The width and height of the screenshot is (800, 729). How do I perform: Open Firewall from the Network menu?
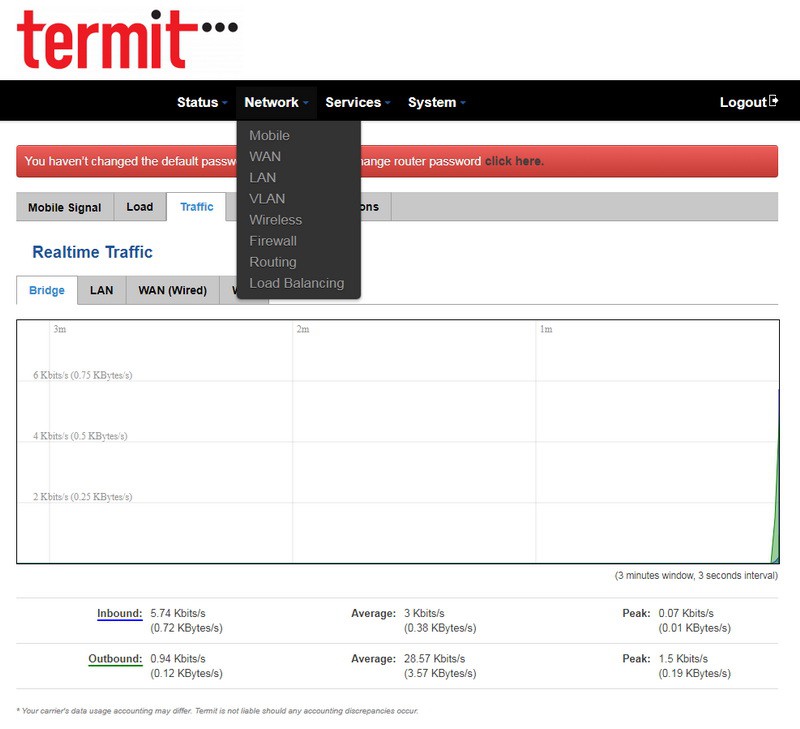(273, 240)
